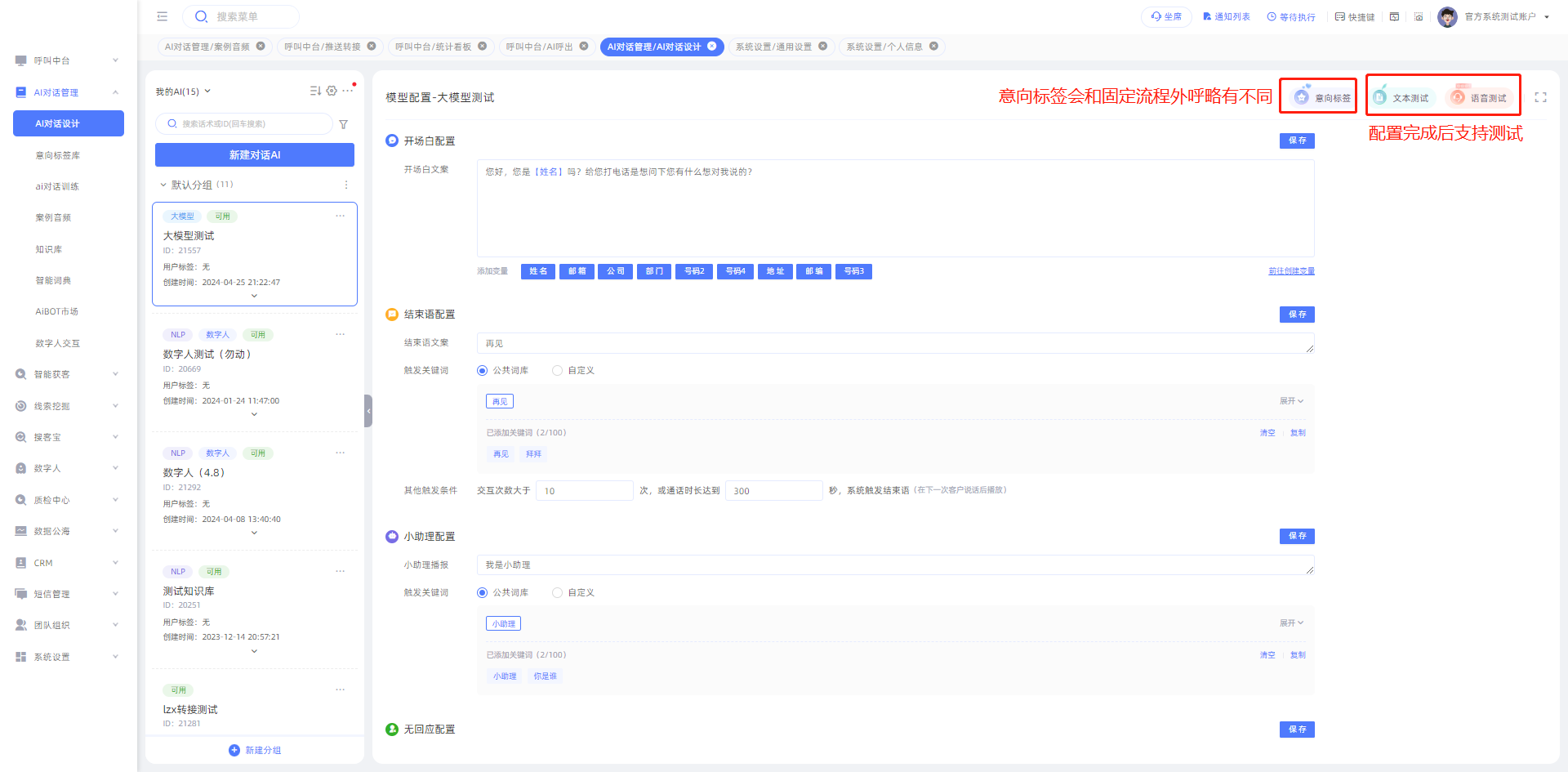The height and width of the screenshot is (772, 1568).
Task: Expand details chevron on 大模型测试 card
Action: (254, 296)
